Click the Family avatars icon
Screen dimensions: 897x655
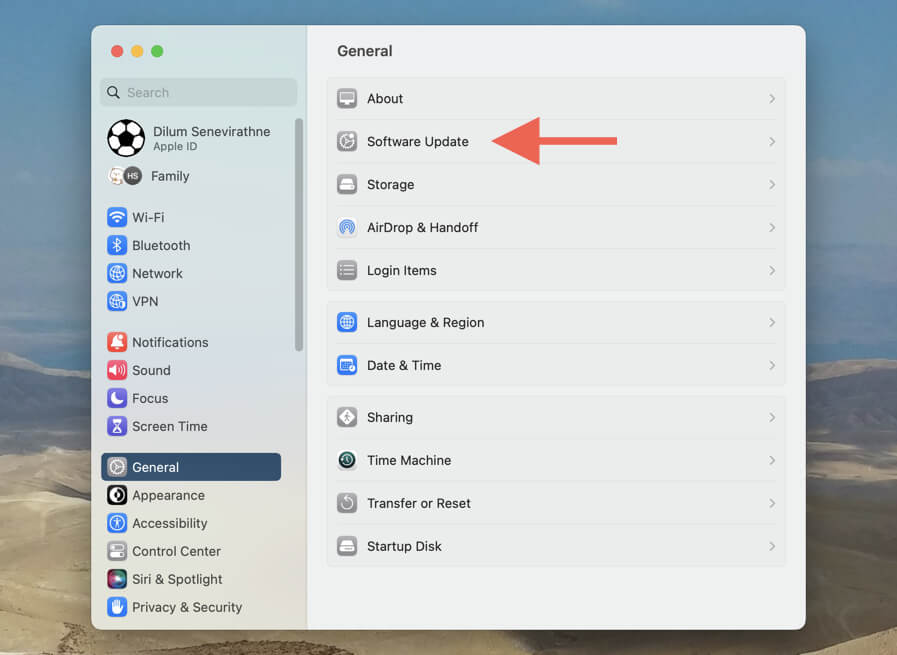[x=125, y=176]
